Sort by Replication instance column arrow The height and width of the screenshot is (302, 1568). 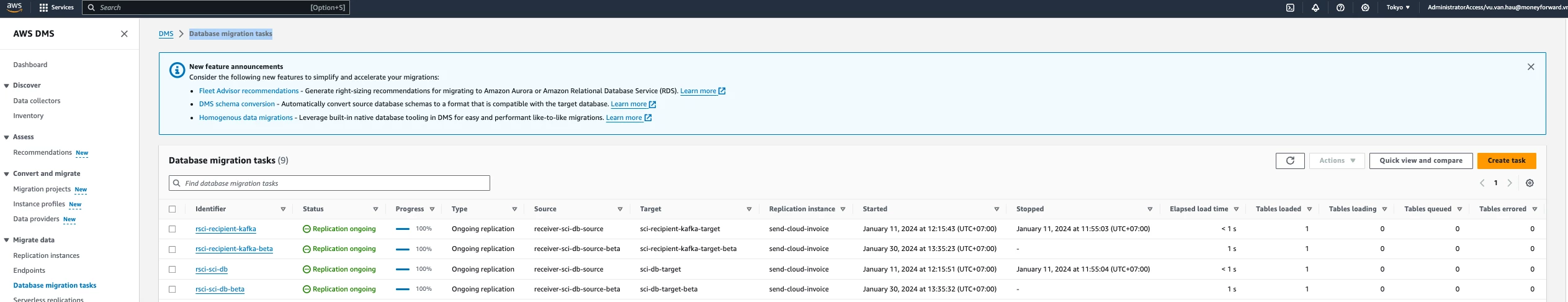(843, 209)
